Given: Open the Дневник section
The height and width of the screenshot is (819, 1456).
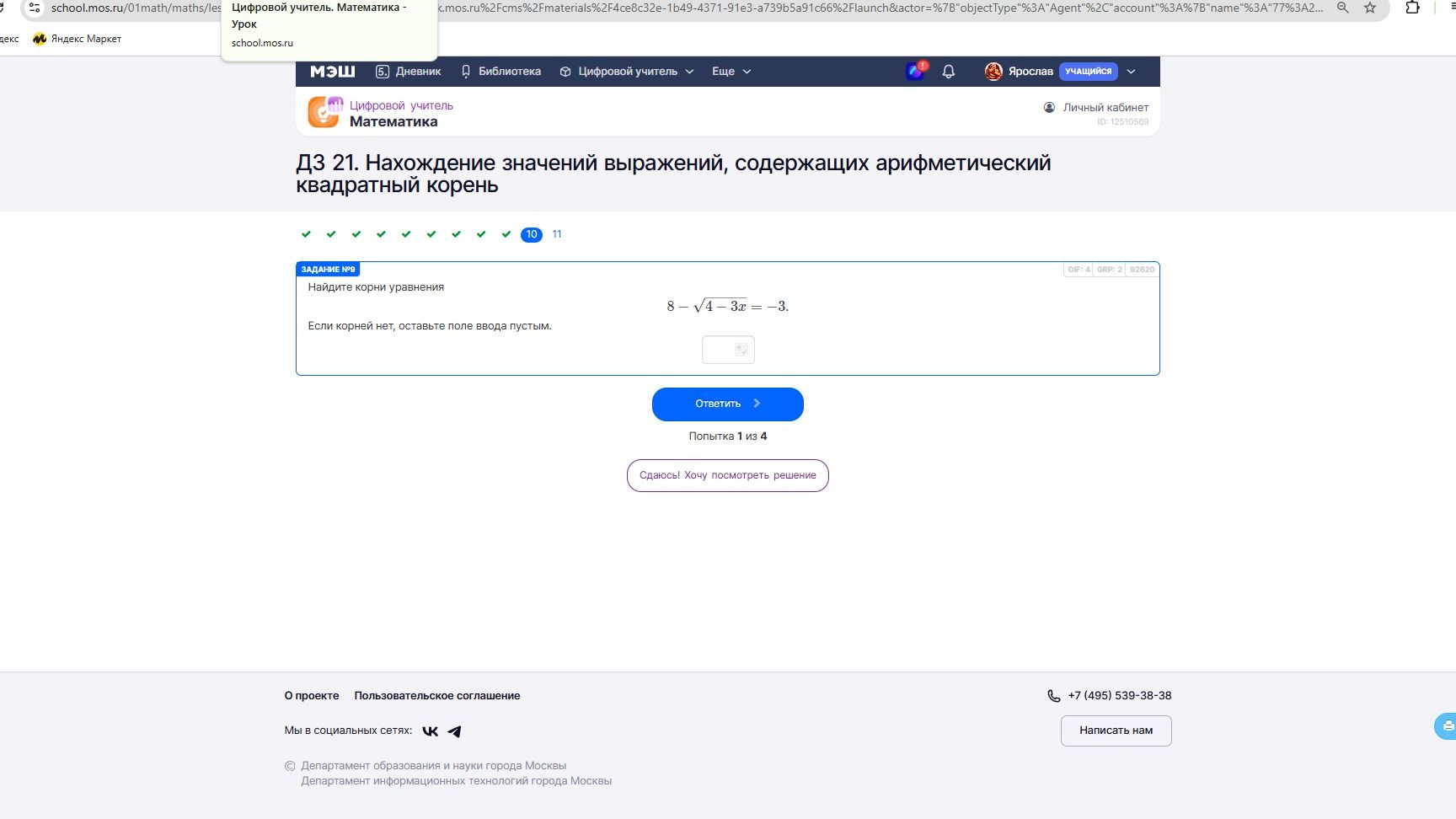Looking at the screenshot, I should point(408,72).
